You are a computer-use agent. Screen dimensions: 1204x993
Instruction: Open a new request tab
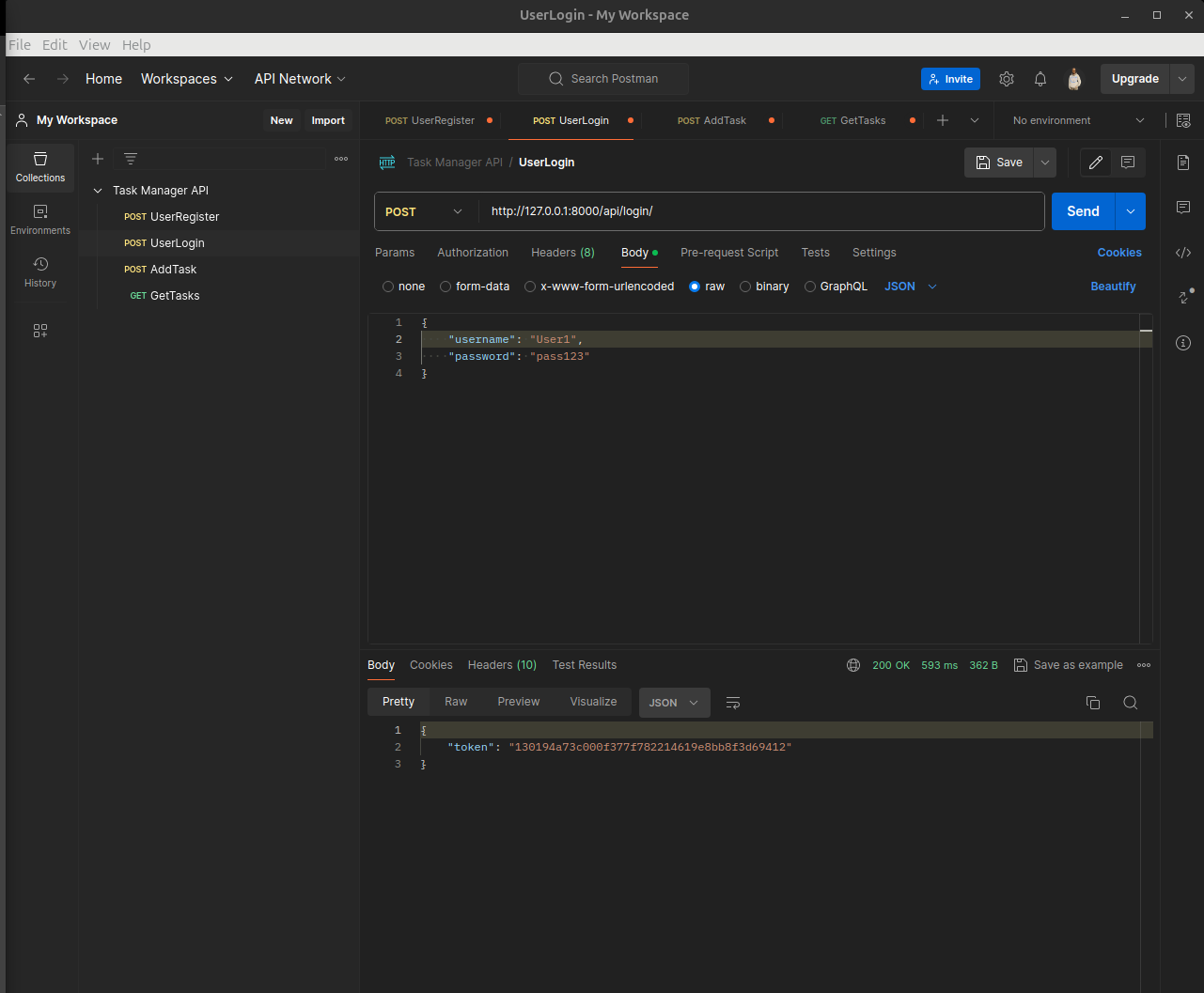coord(943,120)
